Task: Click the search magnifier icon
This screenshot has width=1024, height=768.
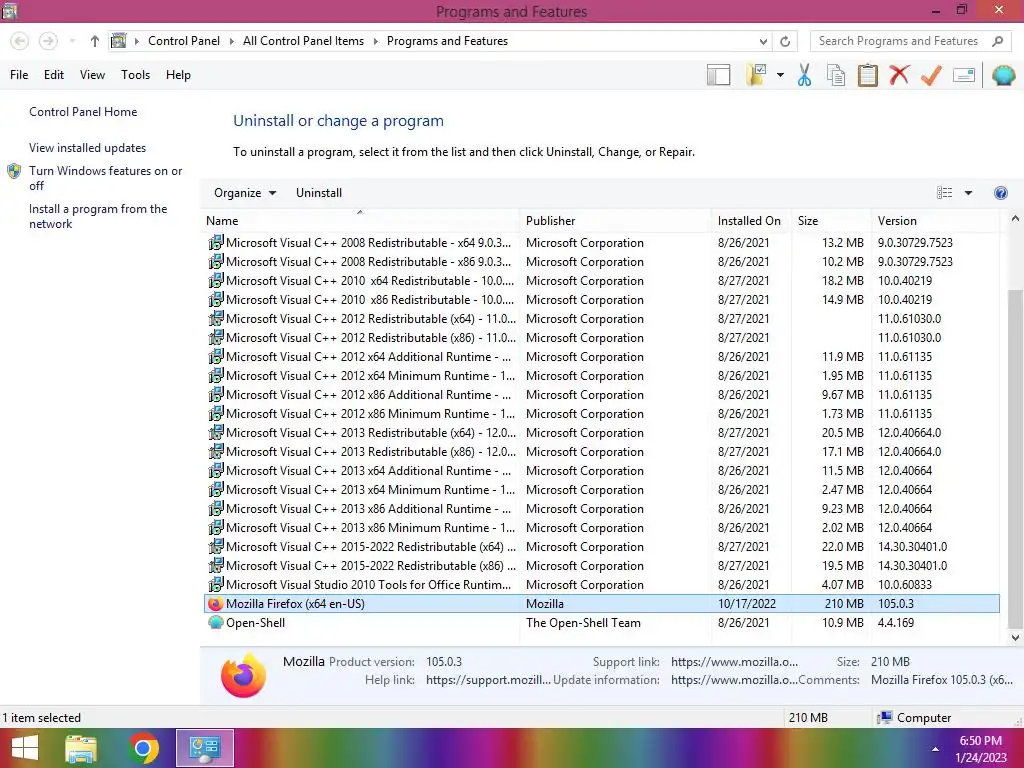Action: [997, 41]
